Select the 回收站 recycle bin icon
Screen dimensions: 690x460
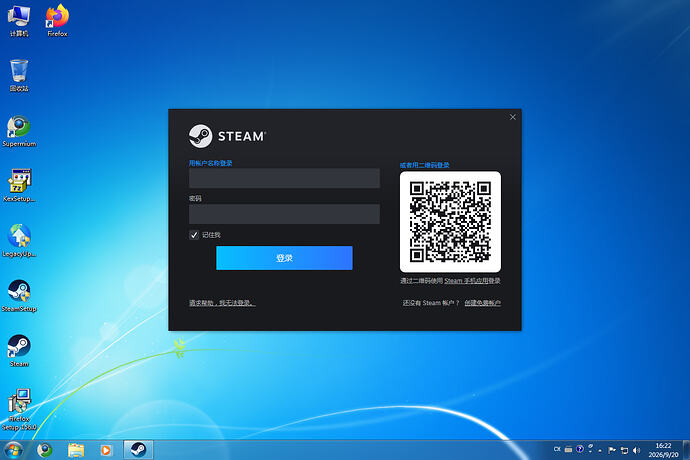click(x=19, y=75)
